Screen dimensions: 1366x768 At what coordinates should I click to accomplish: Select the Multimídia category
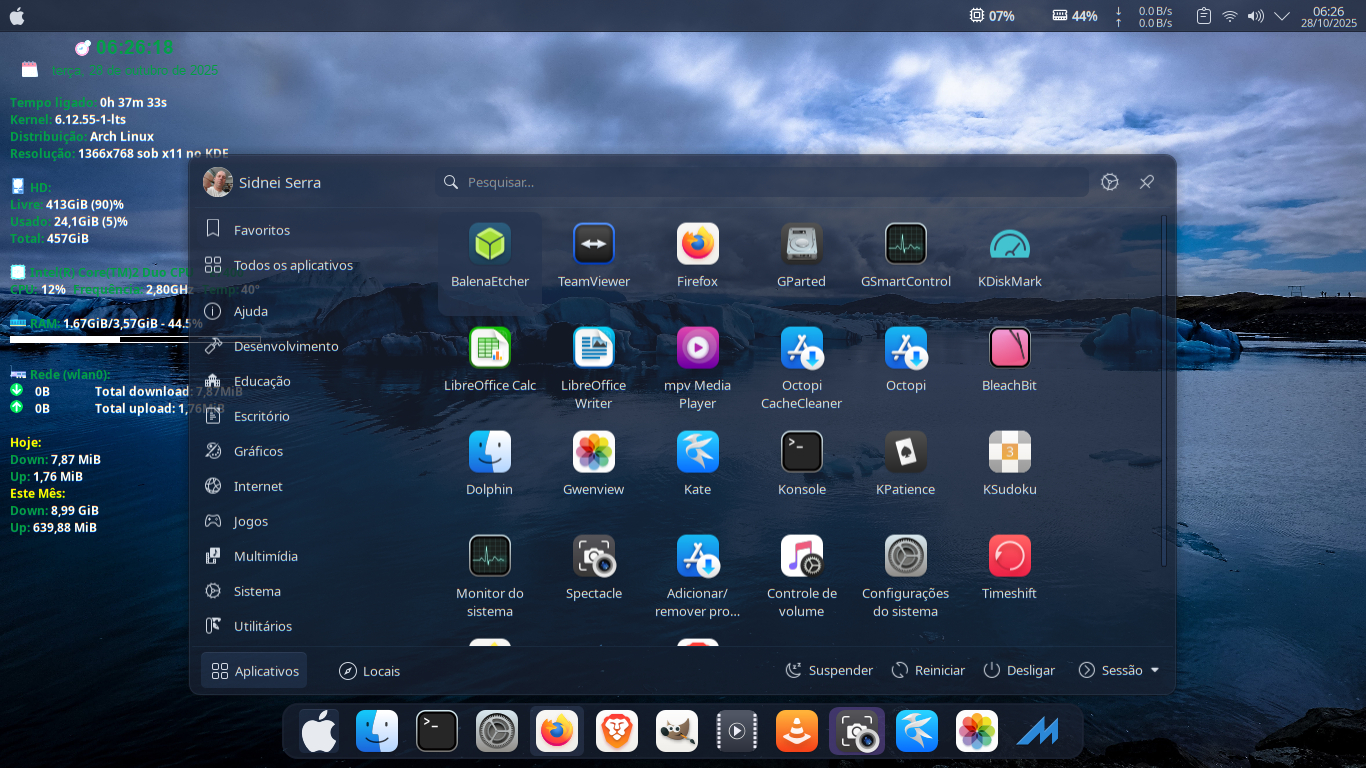tap(265, 556)
